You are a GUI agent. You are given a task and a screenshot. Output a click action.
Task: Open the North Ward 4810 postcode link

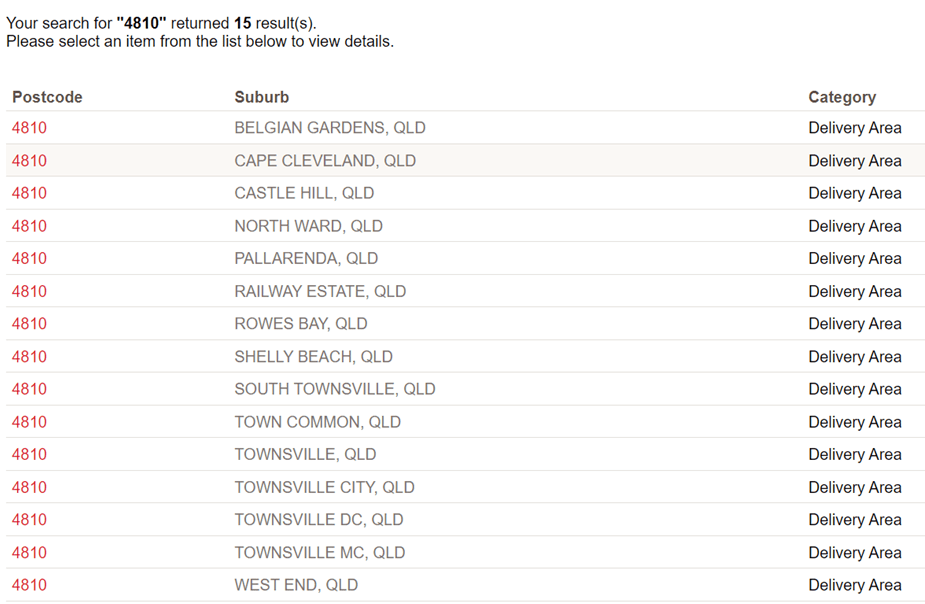pos(29,226)
